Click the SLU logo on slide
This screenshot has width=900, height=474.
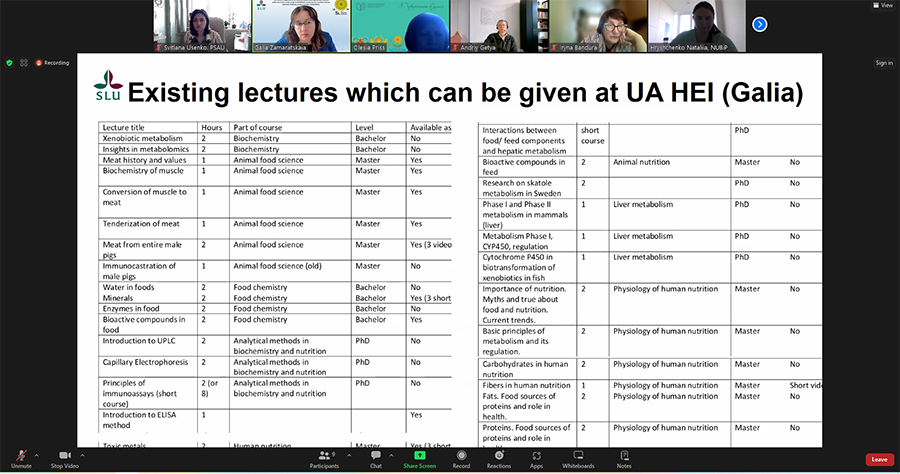108,86
